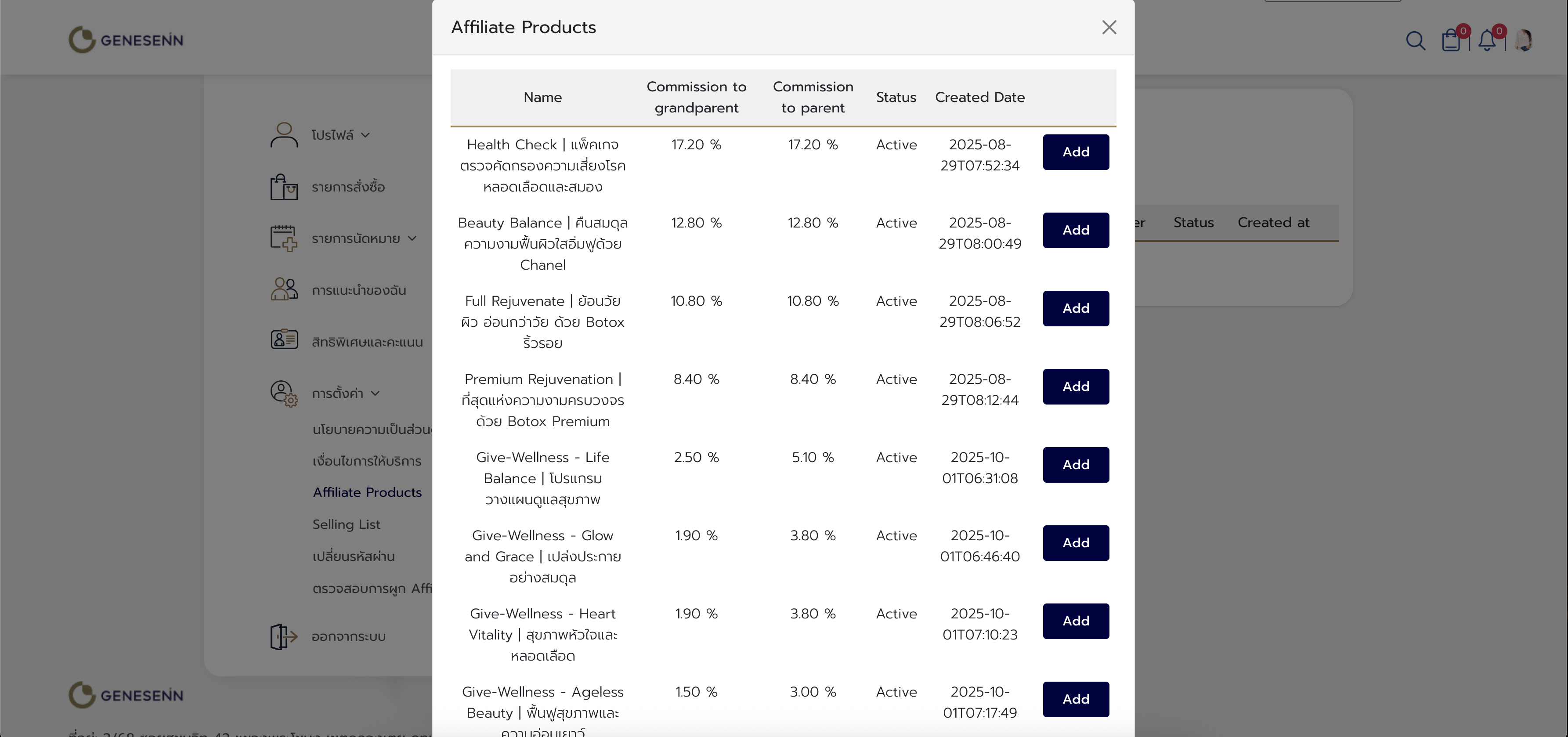Open the notifications bell icon
This screenshot has width=1568, height=737.
[x=1487, y=41]
